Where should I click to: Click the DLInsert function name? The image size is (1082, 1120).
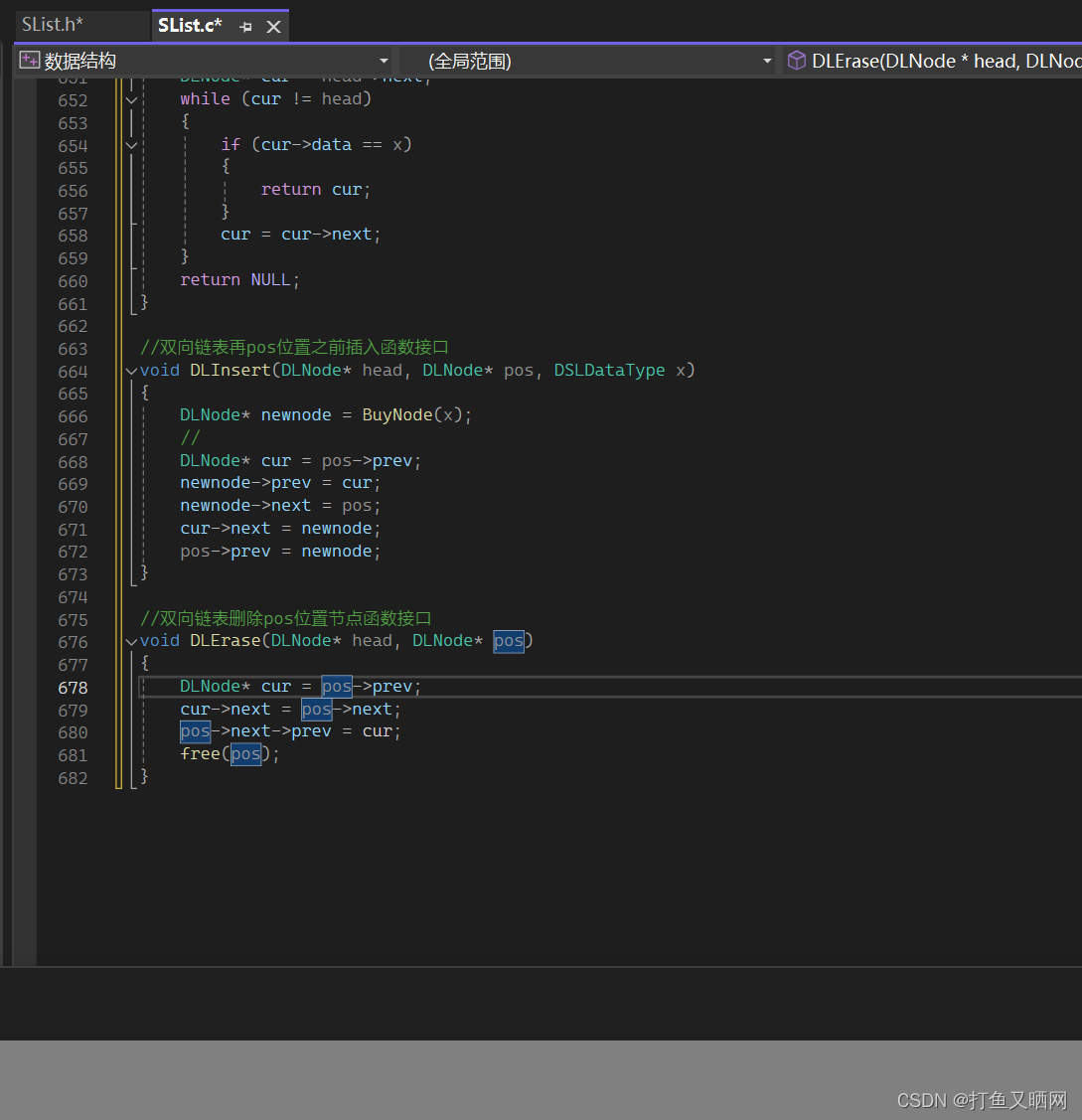point(230,370)
